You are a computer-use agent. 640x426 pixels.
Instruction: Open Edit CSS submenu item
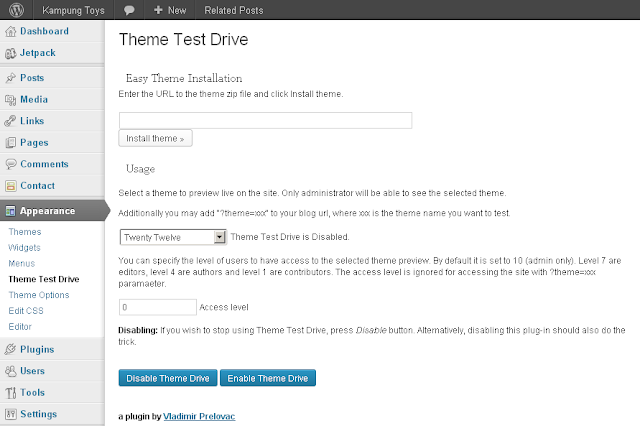(x=26, y=311)
